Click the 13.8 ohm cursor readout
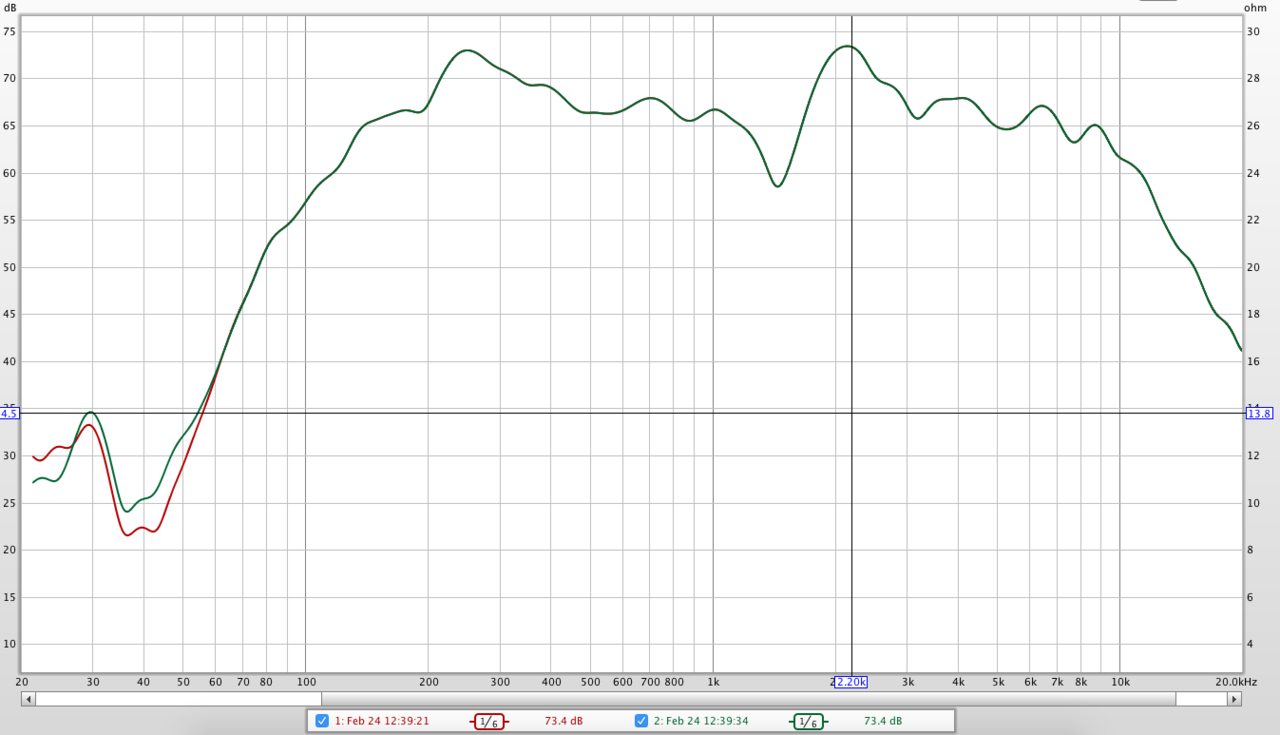1280x735 pixels. click(x=1259, y=414)
